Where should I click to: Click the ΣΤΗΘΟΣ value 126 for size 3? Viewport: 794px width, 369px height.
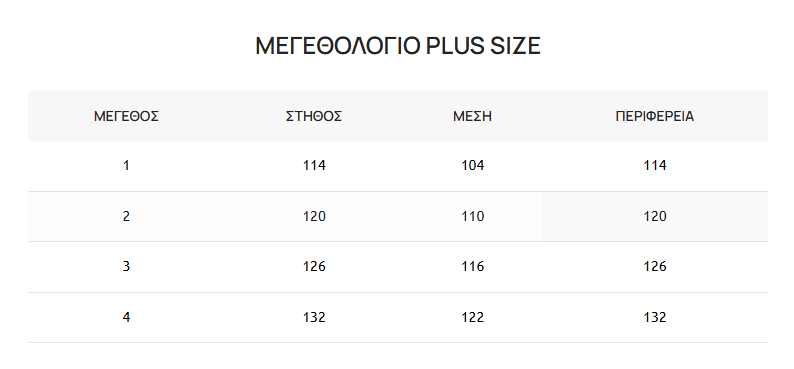pos(314,266)
